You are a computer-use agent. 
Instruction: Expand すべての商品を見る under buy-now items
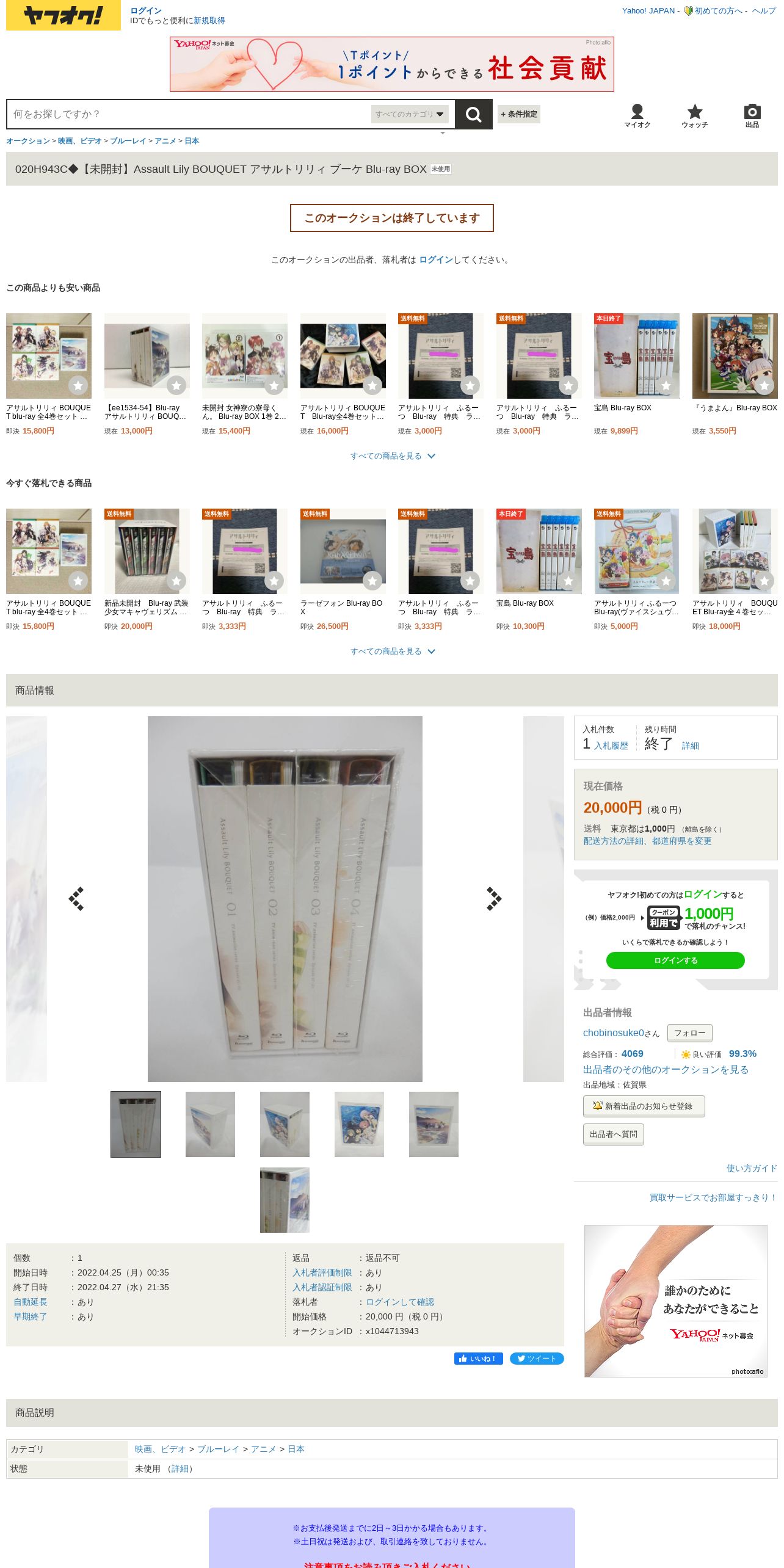pyautogui.click(x=392, y=652)
